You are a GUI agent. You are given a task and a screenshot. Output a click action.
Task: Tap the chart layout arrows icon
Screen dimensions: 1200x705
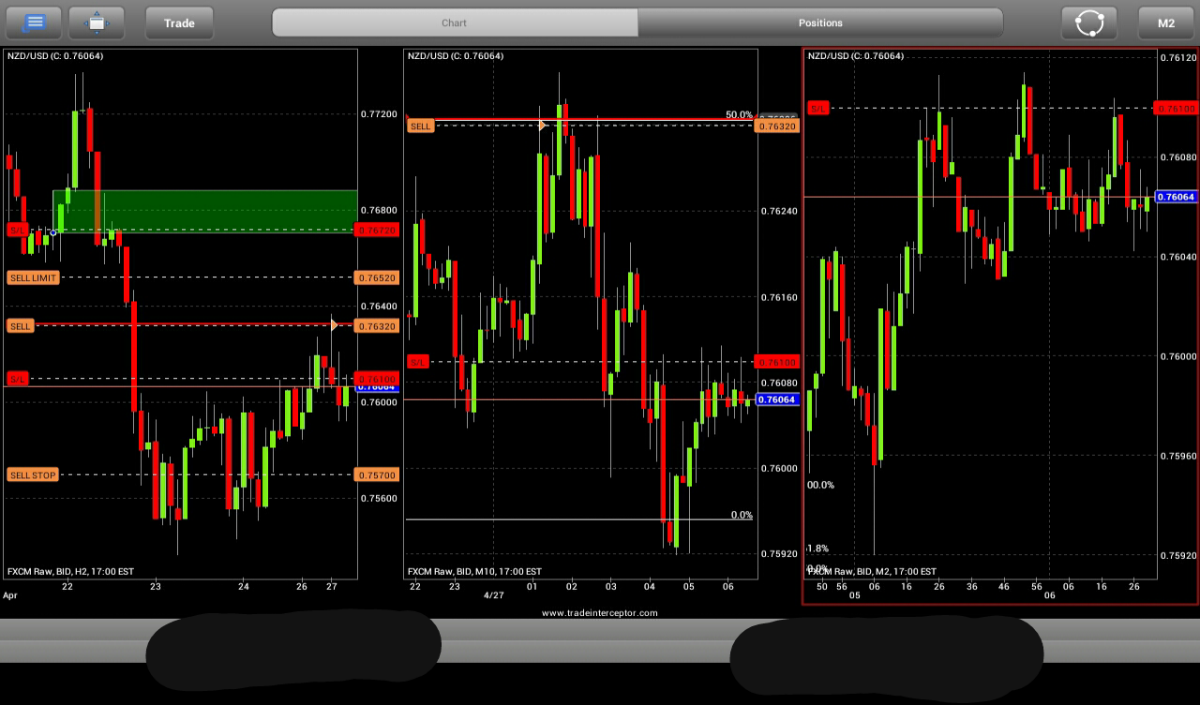coord(96,22)
